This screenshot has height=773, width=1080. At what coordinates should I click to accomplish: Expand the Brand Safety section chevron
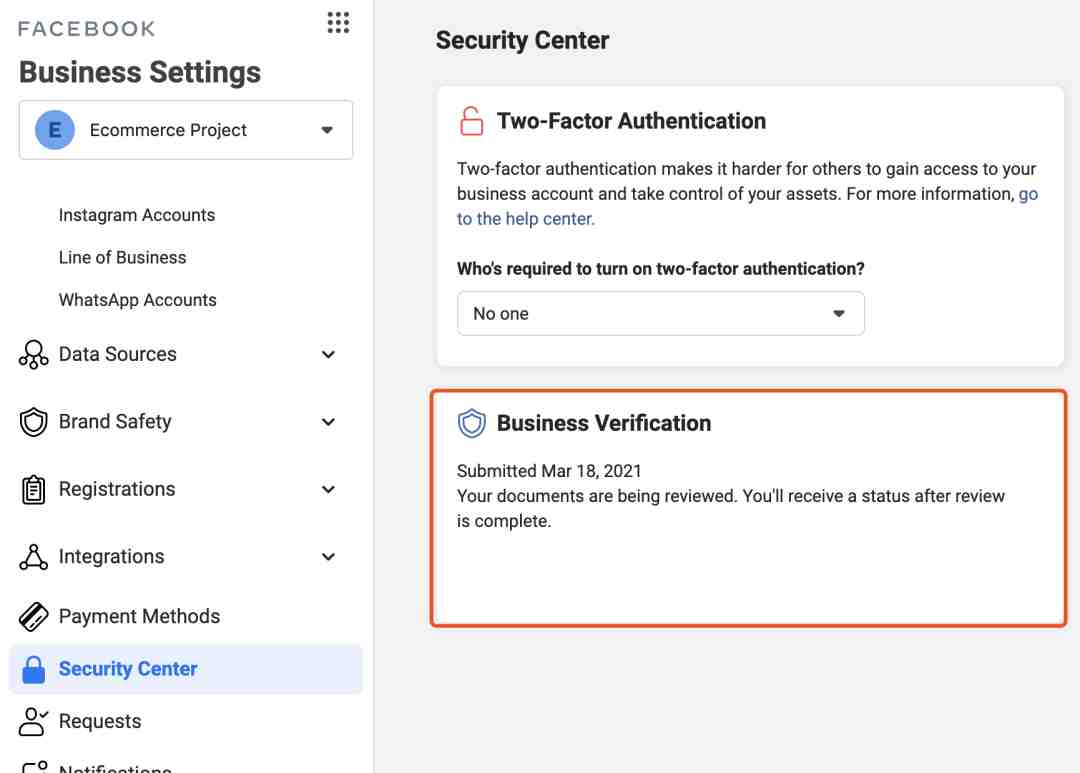328,422
